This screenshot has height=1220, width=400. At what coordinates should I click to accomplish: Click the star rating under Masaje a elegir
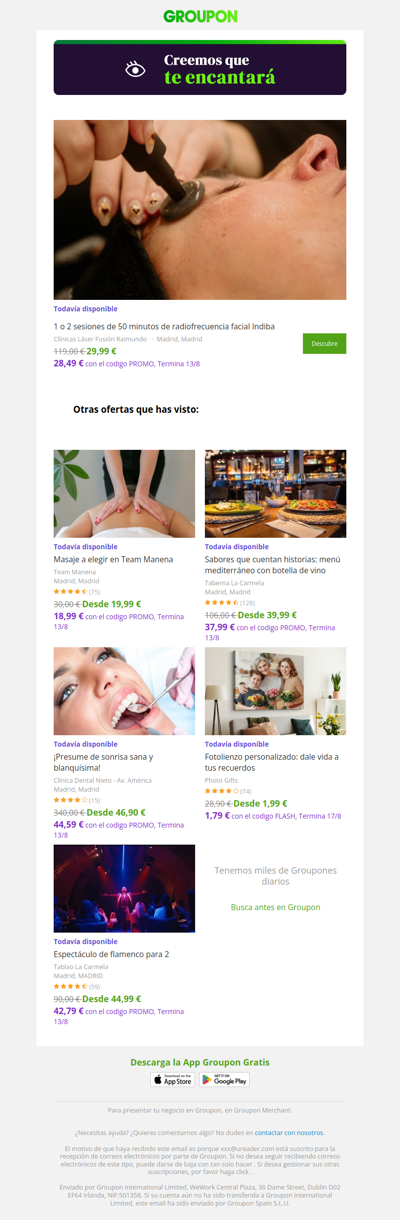(70, 592)
